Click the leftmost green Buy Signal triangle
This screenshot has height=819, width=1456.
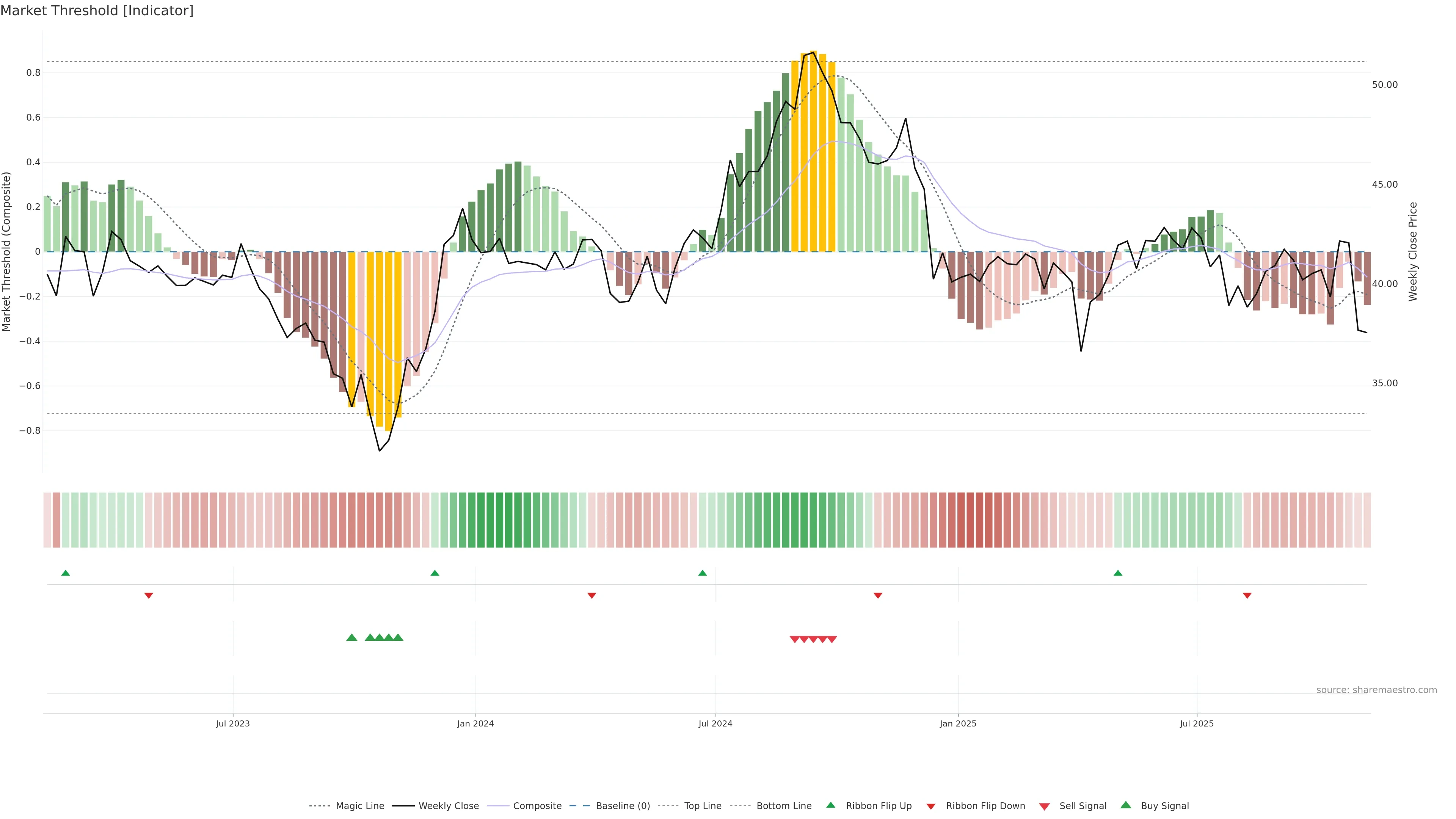click(x=351, y=637)
